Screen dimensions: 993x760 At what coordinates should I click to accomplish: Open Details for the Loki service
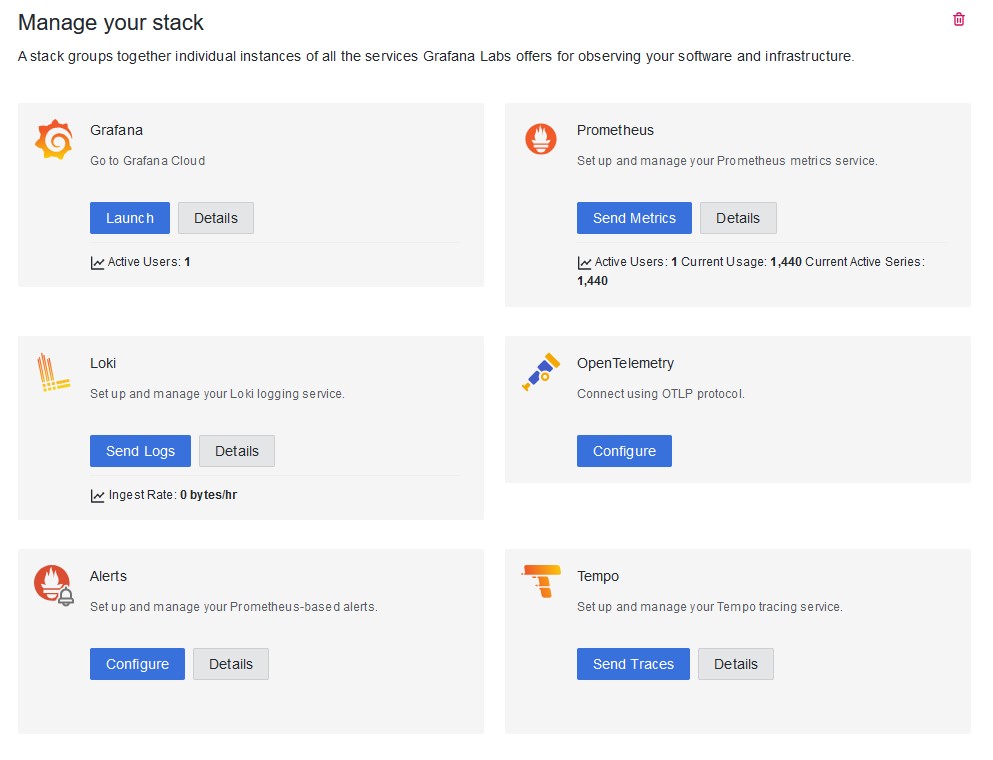tap(236, 451)
